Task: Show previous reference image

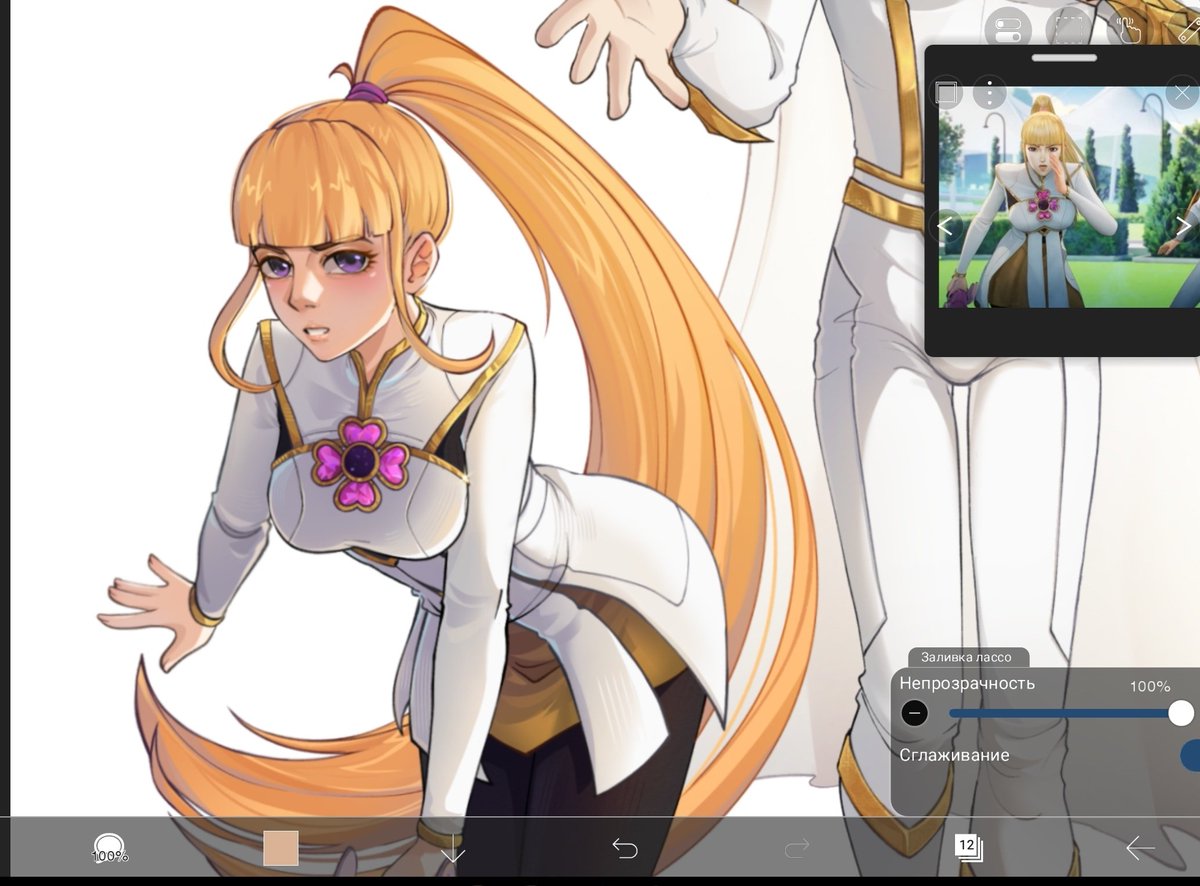Action: click(x=946, y=226)
